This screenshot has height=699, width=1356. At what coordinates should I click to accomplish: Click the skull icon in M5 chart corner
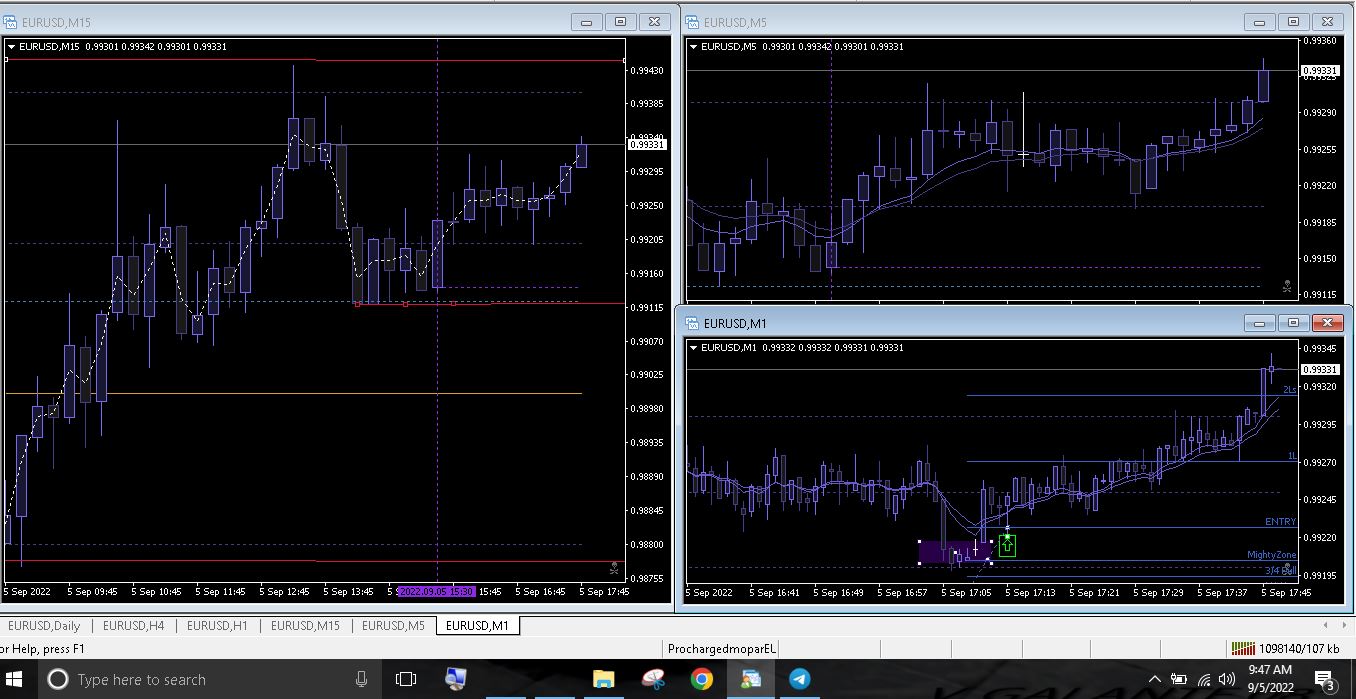tap(1286, 286)
